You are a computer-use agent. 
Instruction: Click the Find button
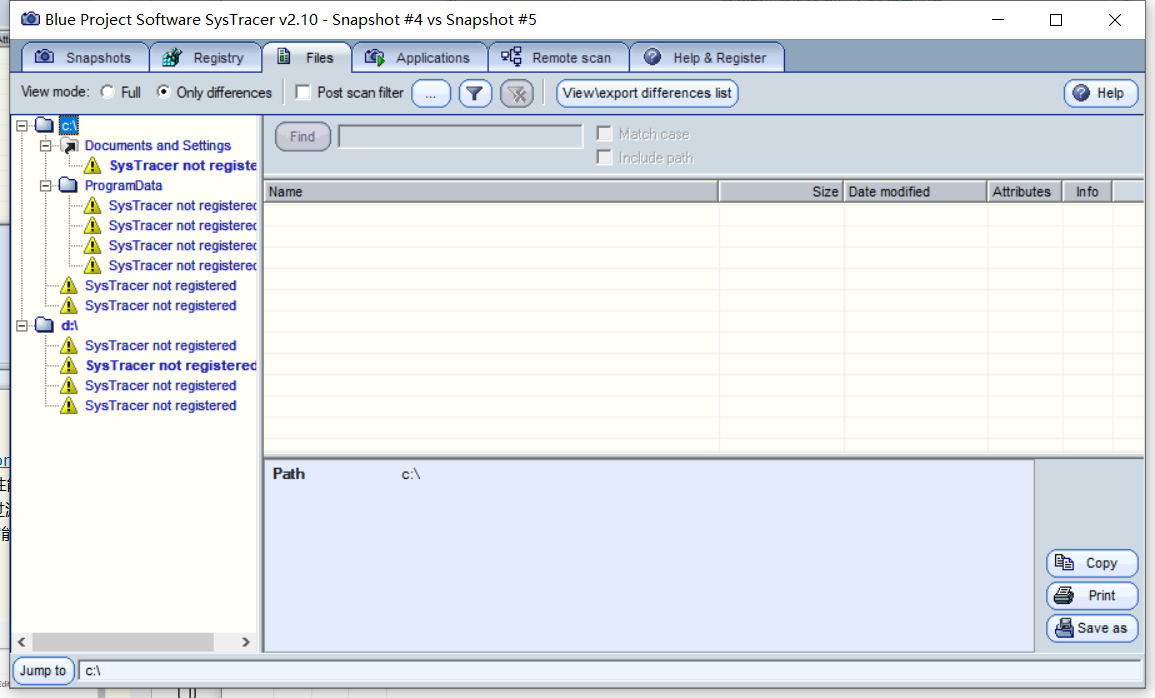303,136
